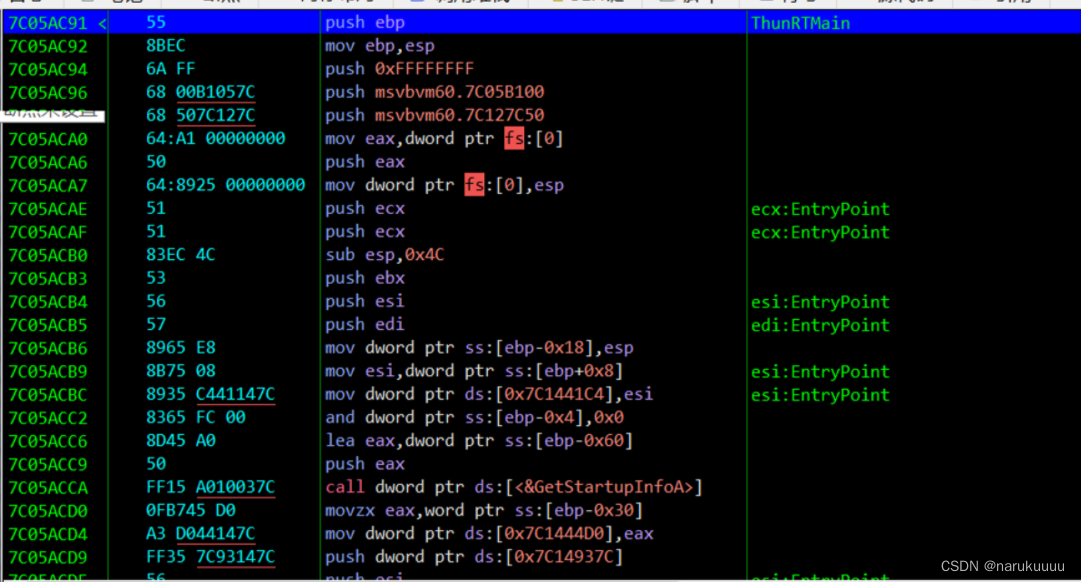1081x582 pixels.
Task: Select address 7C05ACAF
Action: point(48,232)
